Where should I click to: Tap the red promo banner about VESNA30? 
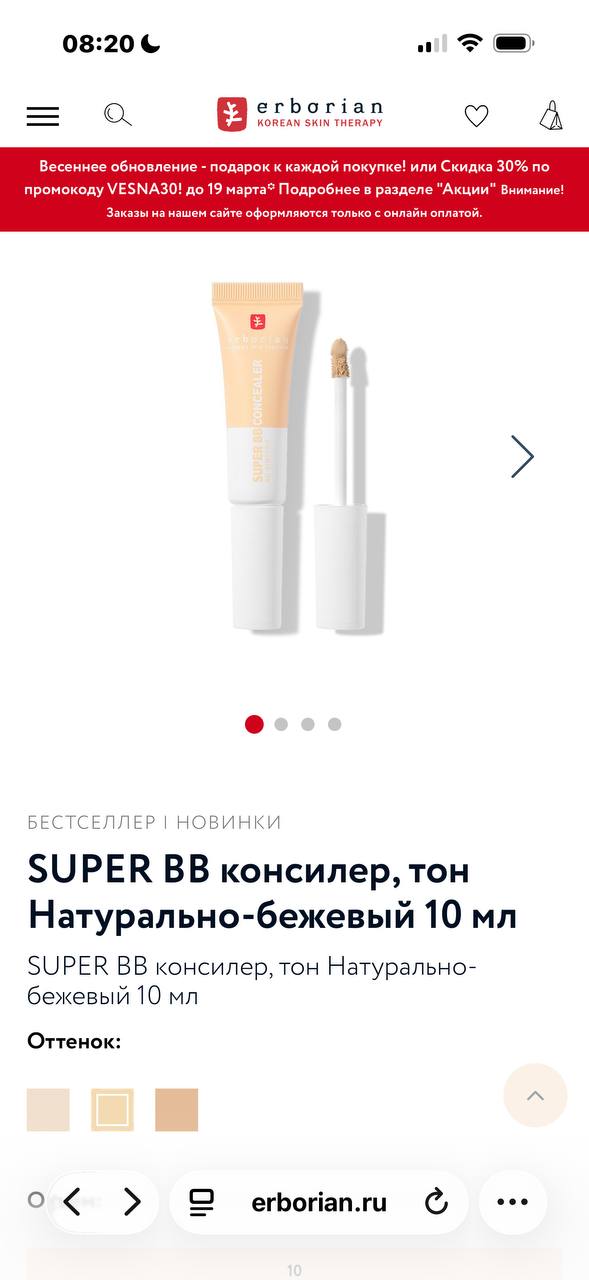coord(294,189)
